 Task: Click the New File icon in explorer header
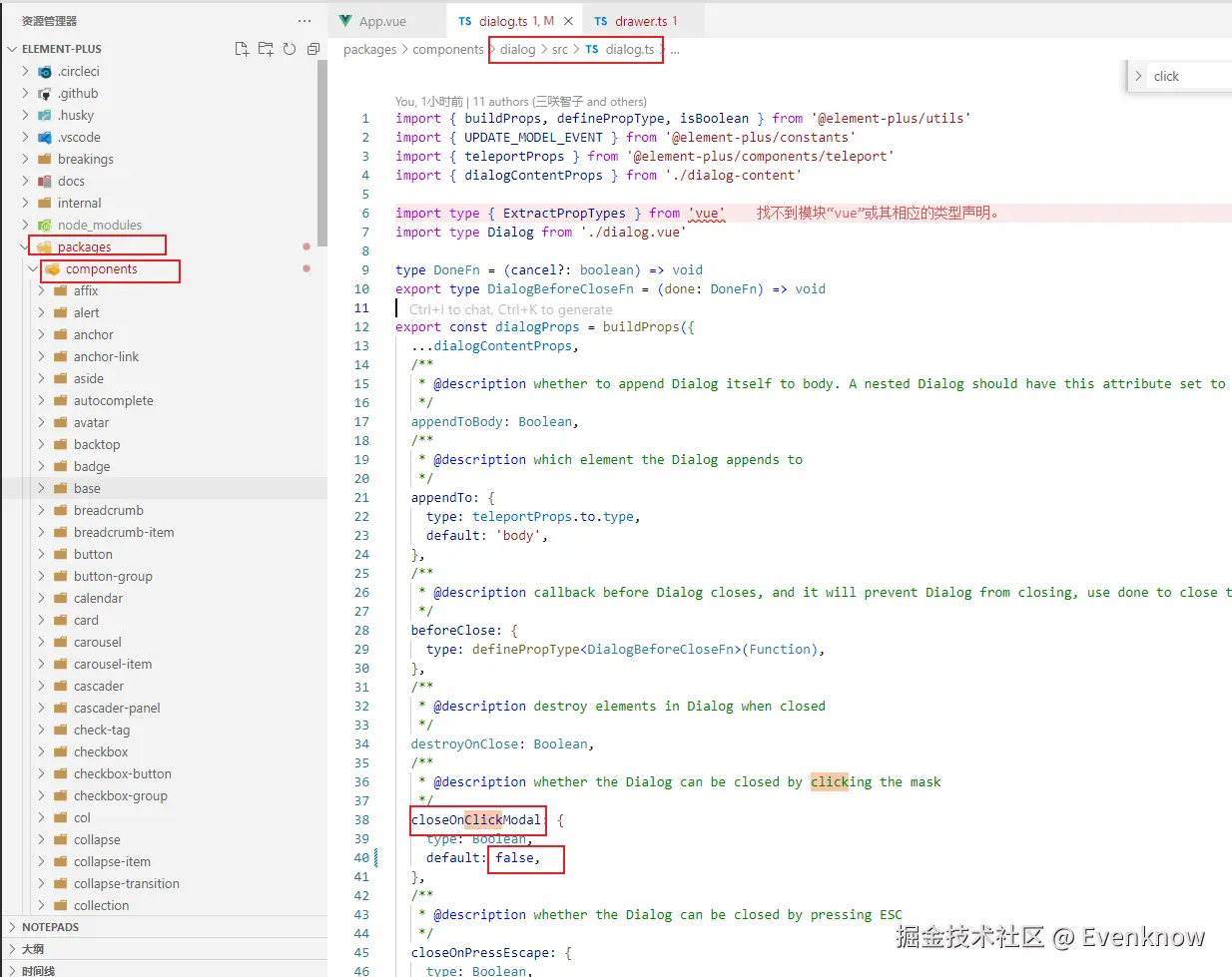tap(242, 49)
